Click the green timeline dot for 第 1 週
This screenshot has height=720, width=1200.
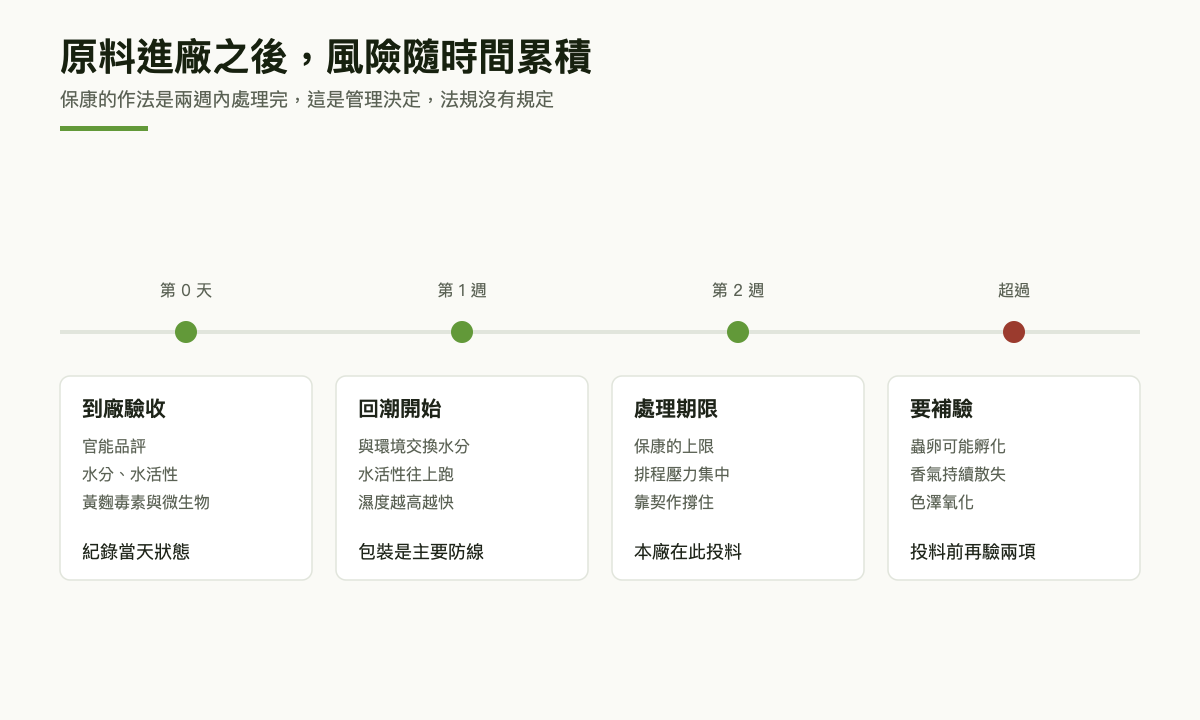coord(462,332)
